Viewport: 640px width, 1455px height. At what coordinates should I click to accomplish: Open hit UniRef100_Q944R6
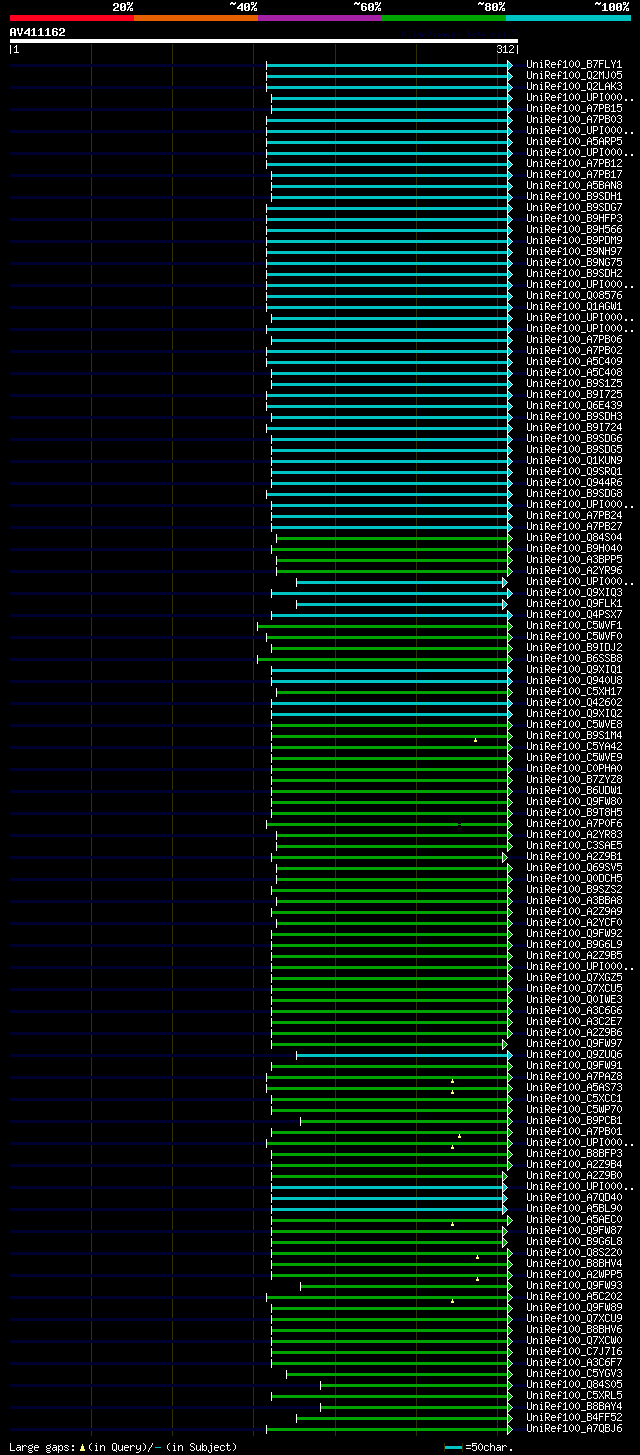(574, 483)
